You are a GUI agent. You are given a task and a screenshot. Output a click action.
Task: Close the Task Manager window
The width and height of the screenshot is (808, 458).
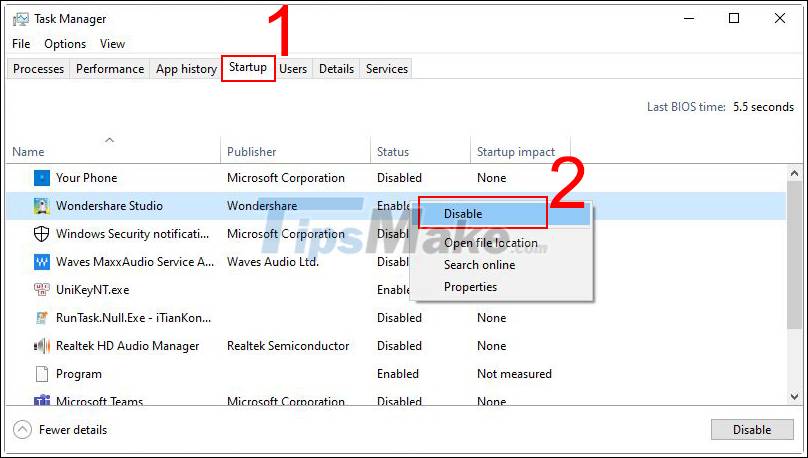[780, 19]
